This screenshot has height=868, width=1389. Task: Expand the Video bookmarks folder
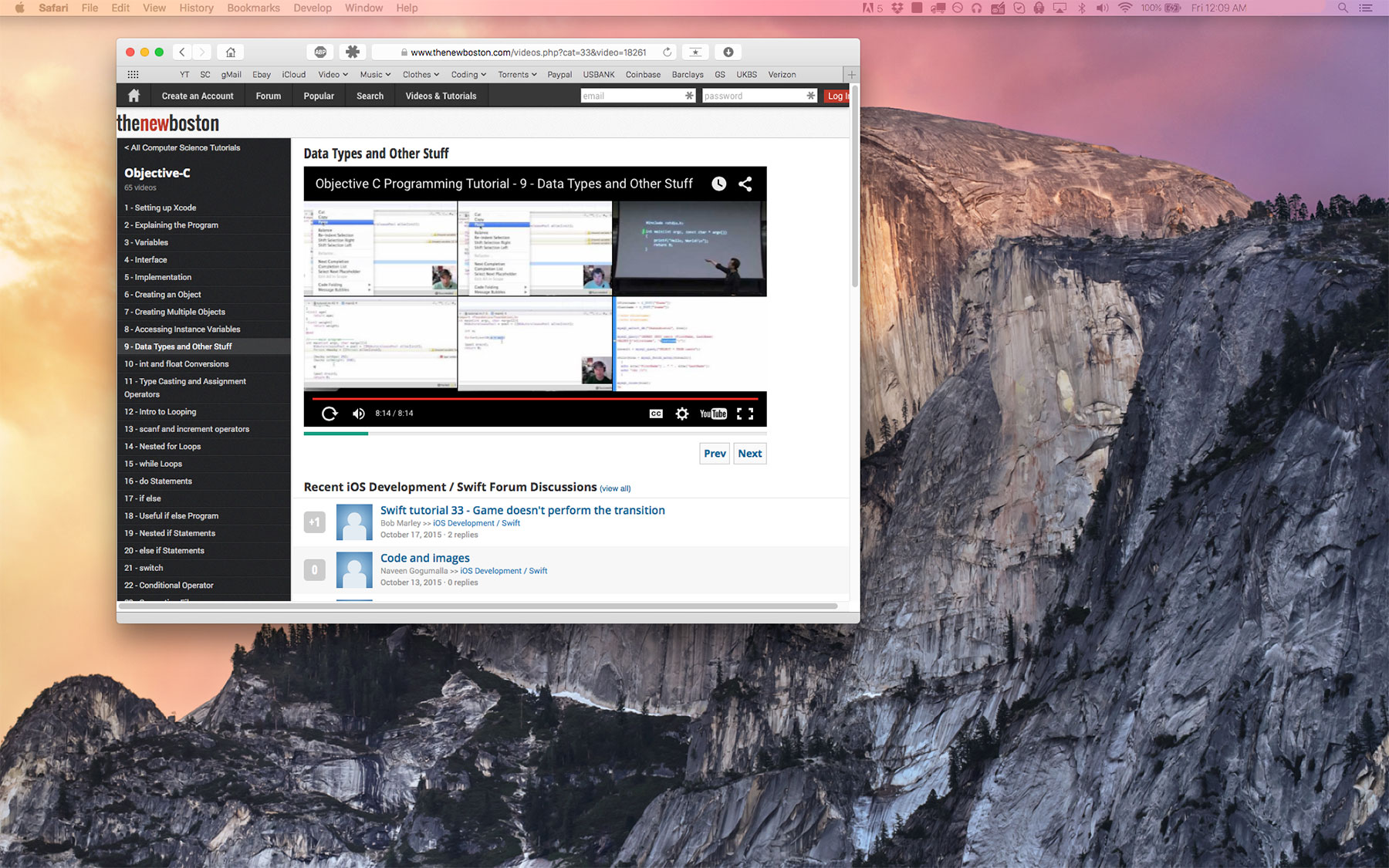coord(333,75)
